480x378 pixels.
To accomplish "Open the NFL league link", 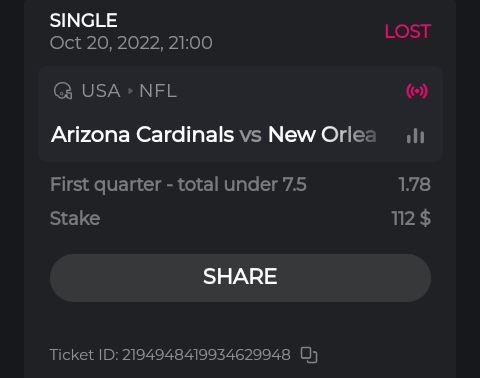I will point(158,91).
